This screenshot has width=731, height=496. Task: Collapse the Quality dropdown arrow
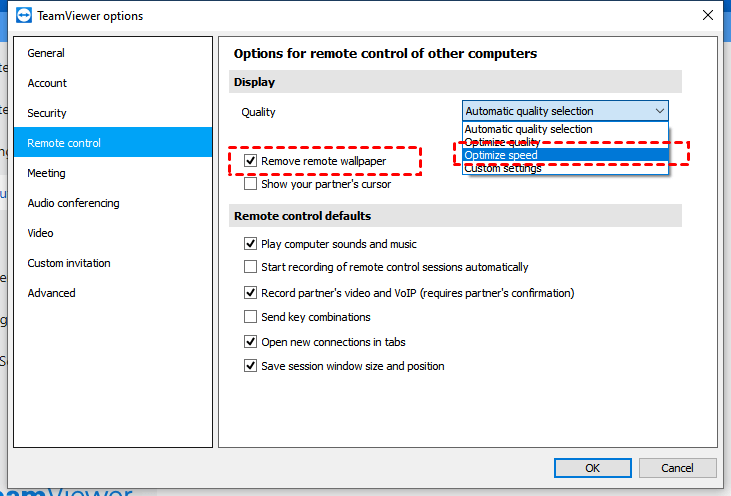tap(658, 111)
